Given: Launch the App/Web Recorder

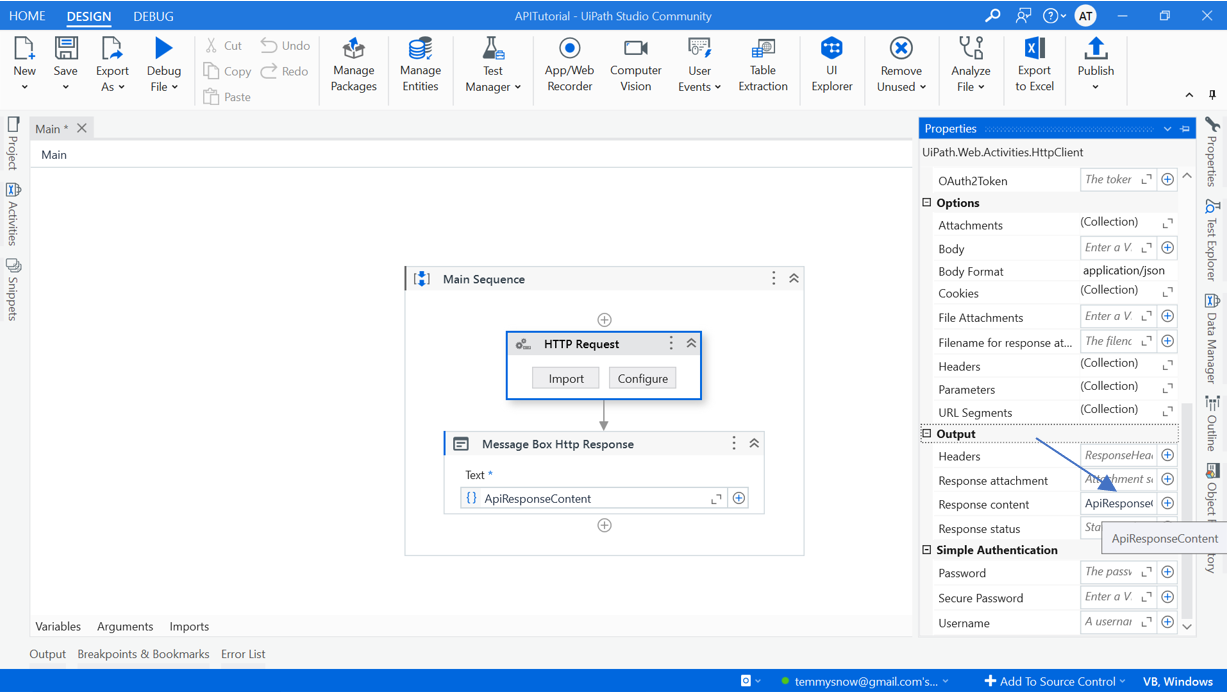Looking at the screenshot, I should (568, 63).
